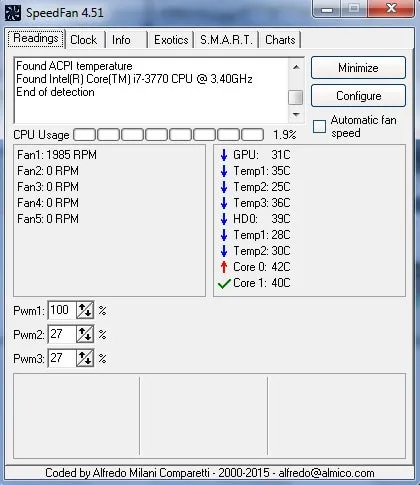
Task: Select the 'Fan5: 0 RPM' reading
Action: click(48, 219)
